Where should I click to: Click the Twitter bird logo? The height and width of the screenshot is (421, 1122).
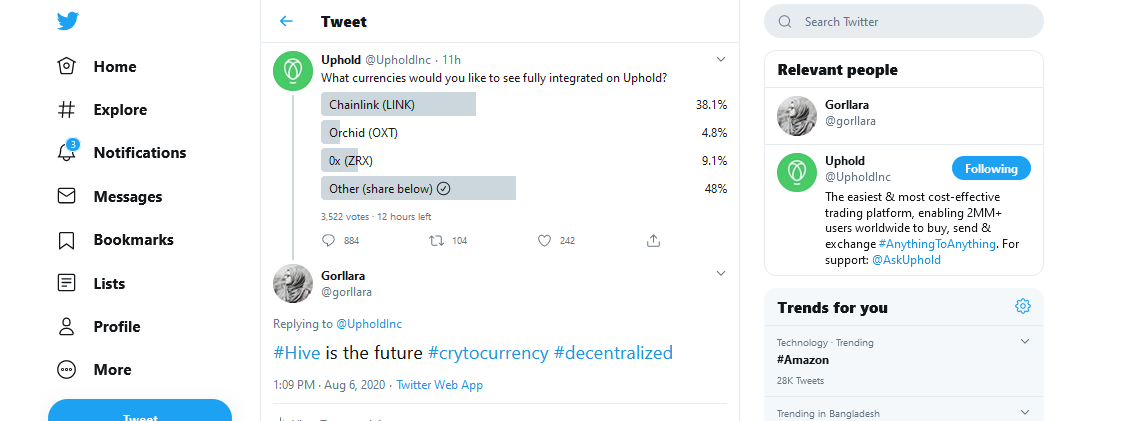point(68,21)
